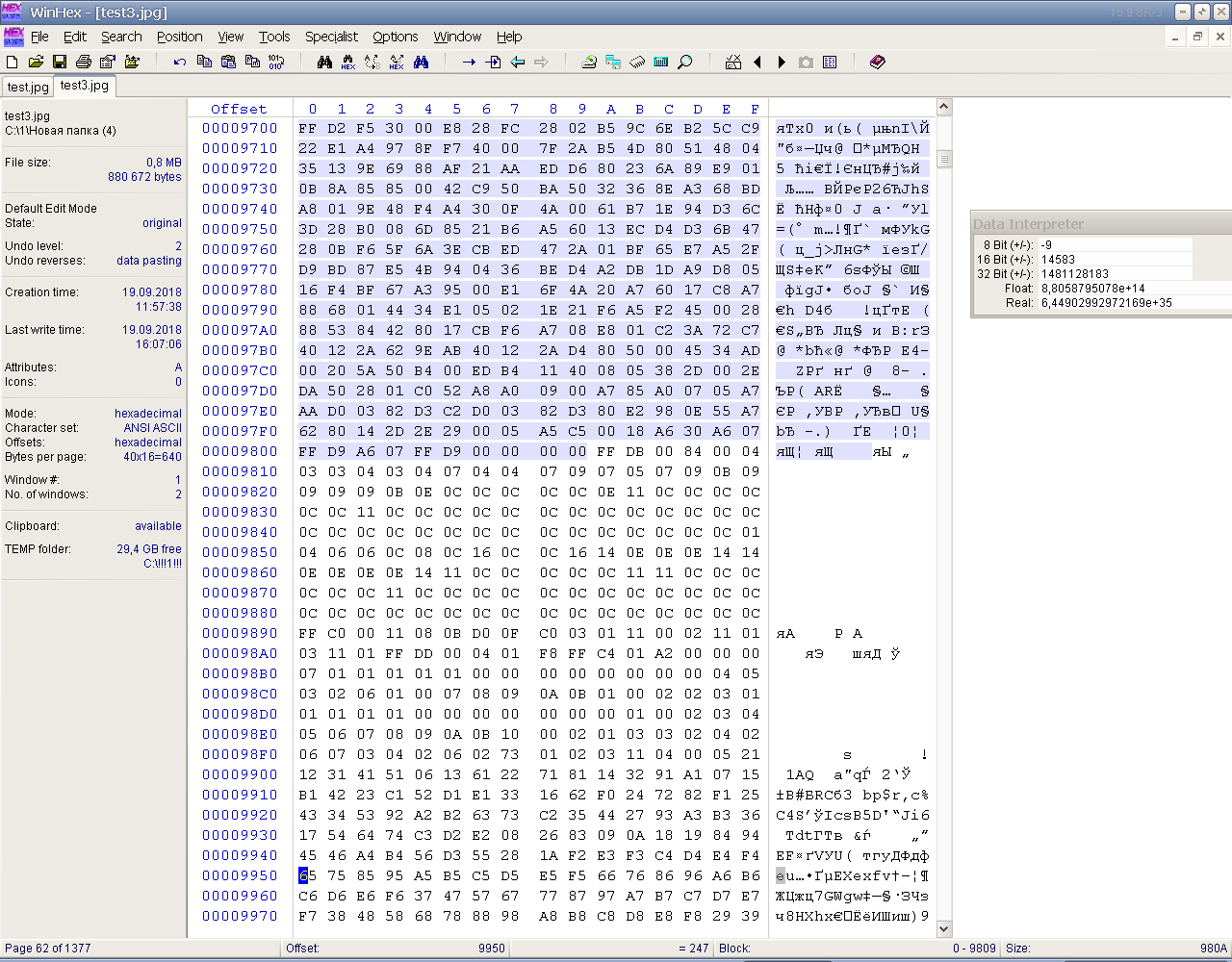The width and height of the screenshot is (1232, 962).
Task: Create a new file with the blank page icon
Action: 13,62
